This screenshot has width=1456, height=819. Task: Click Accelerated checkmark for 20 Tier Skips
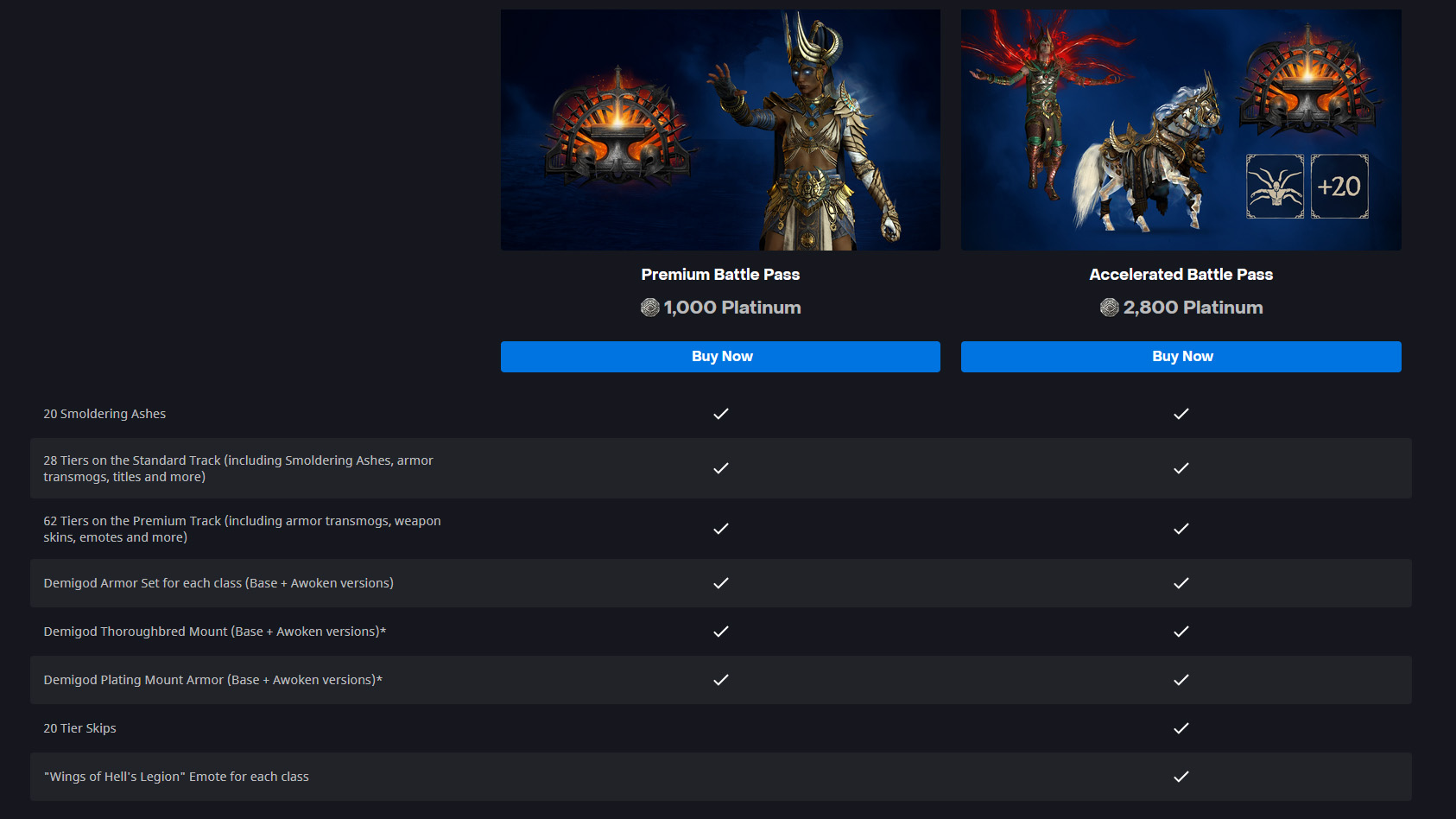(x=1181, y=728)
